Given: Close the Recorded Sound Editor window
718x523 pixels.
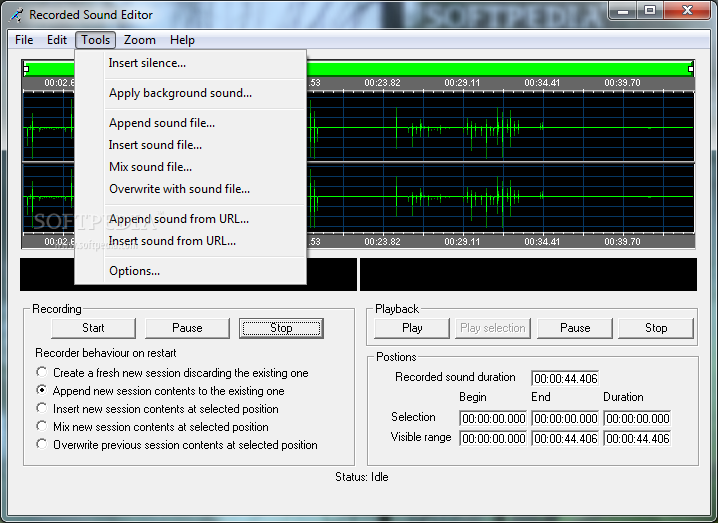Looking at the screenshot, I should pos(687,10).
